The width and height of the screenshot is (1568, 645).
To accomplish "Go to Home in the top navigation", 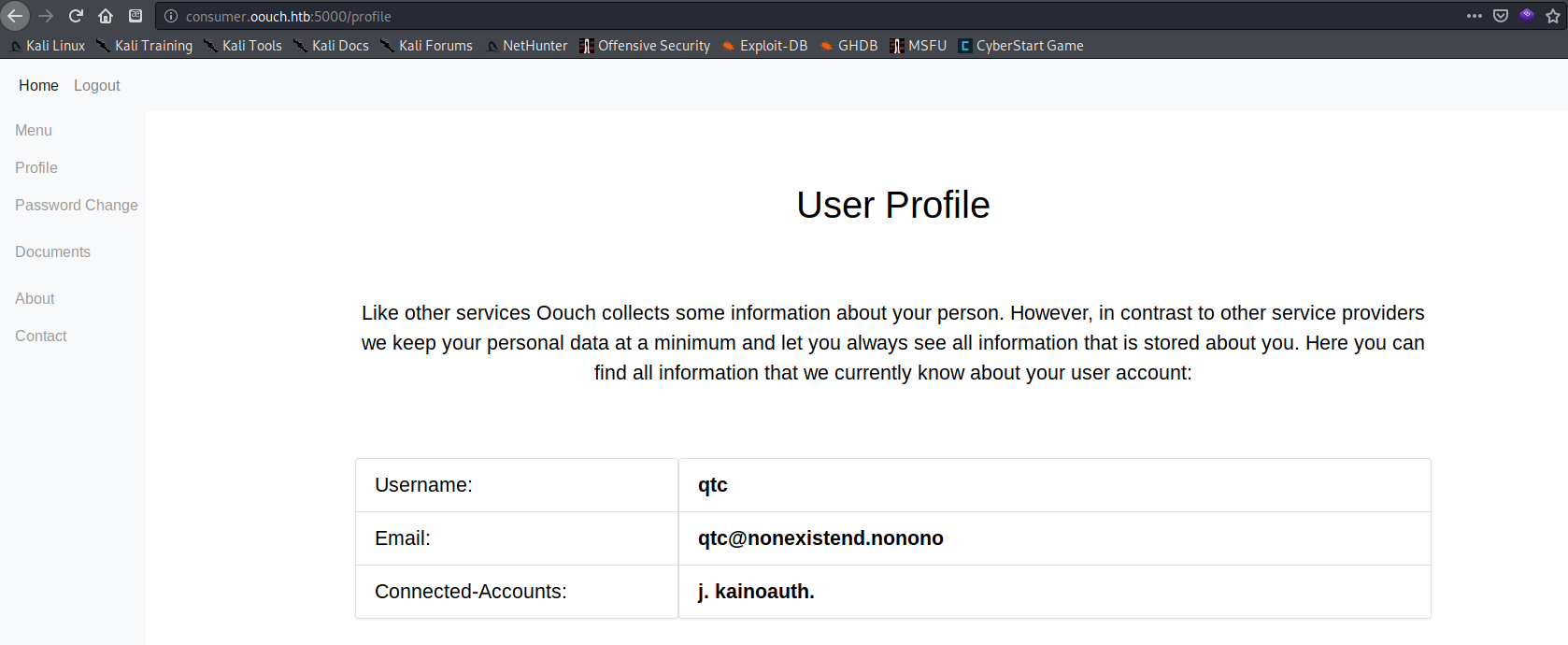I will [x=38, y=85].
